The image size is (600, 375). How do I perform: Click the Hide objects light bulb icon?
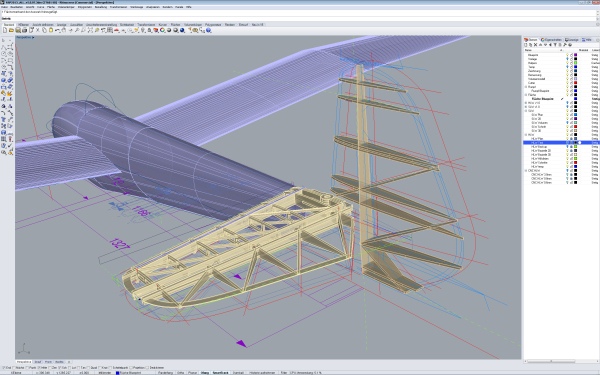coord(143,30)
